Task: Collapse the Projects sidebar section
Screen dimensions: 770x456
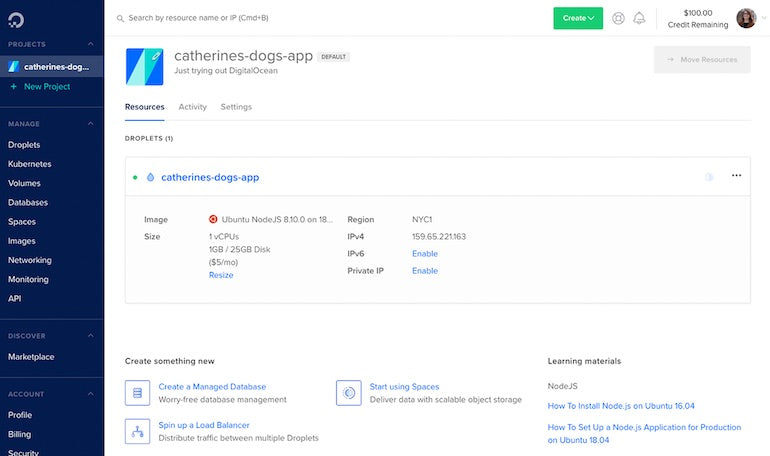Action: click(90, 44)
